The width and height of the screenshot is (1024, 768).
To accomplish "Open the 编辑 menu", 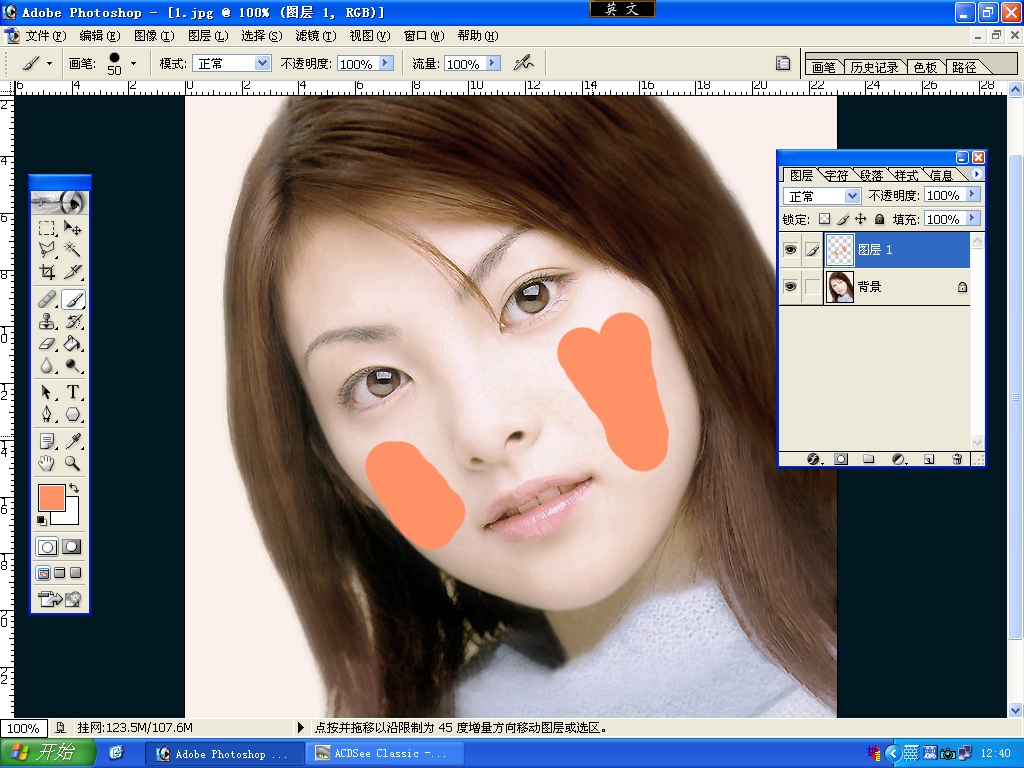I will coord(99,35).
